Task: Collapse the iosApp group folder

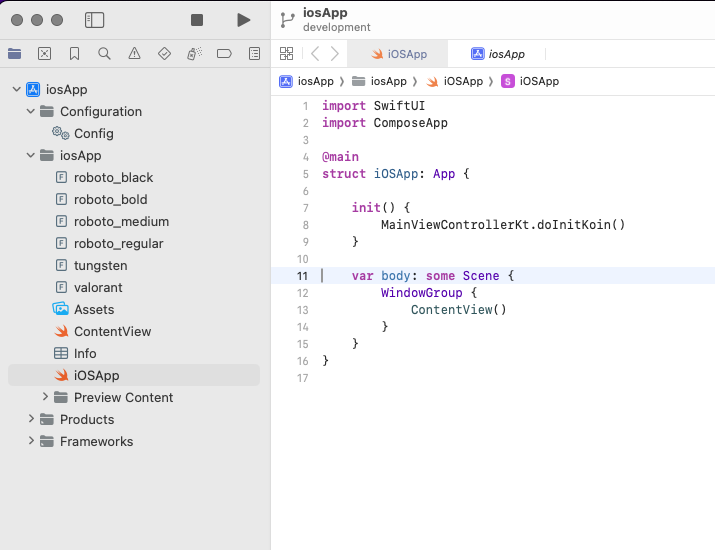Action: pyautogui.click(x=31, y=156)
